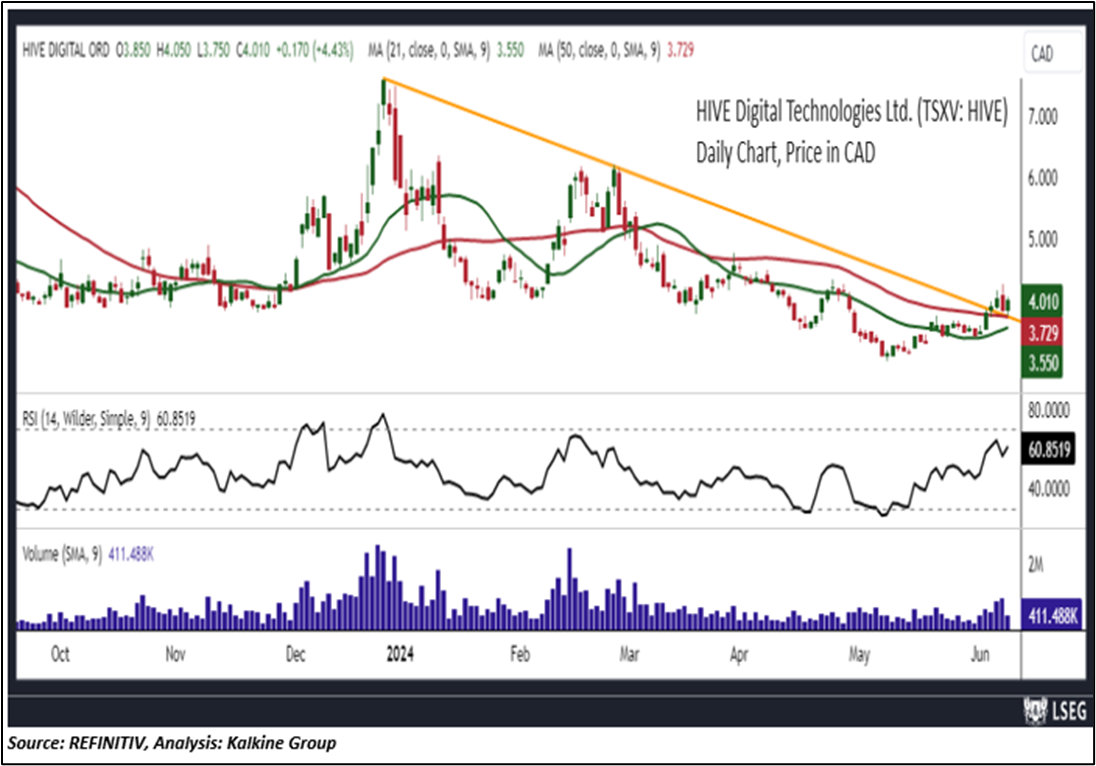Click the MA (50, close, 0, SMA, 9) indicator label
The image size is (1096, 766).
[599, 50]
